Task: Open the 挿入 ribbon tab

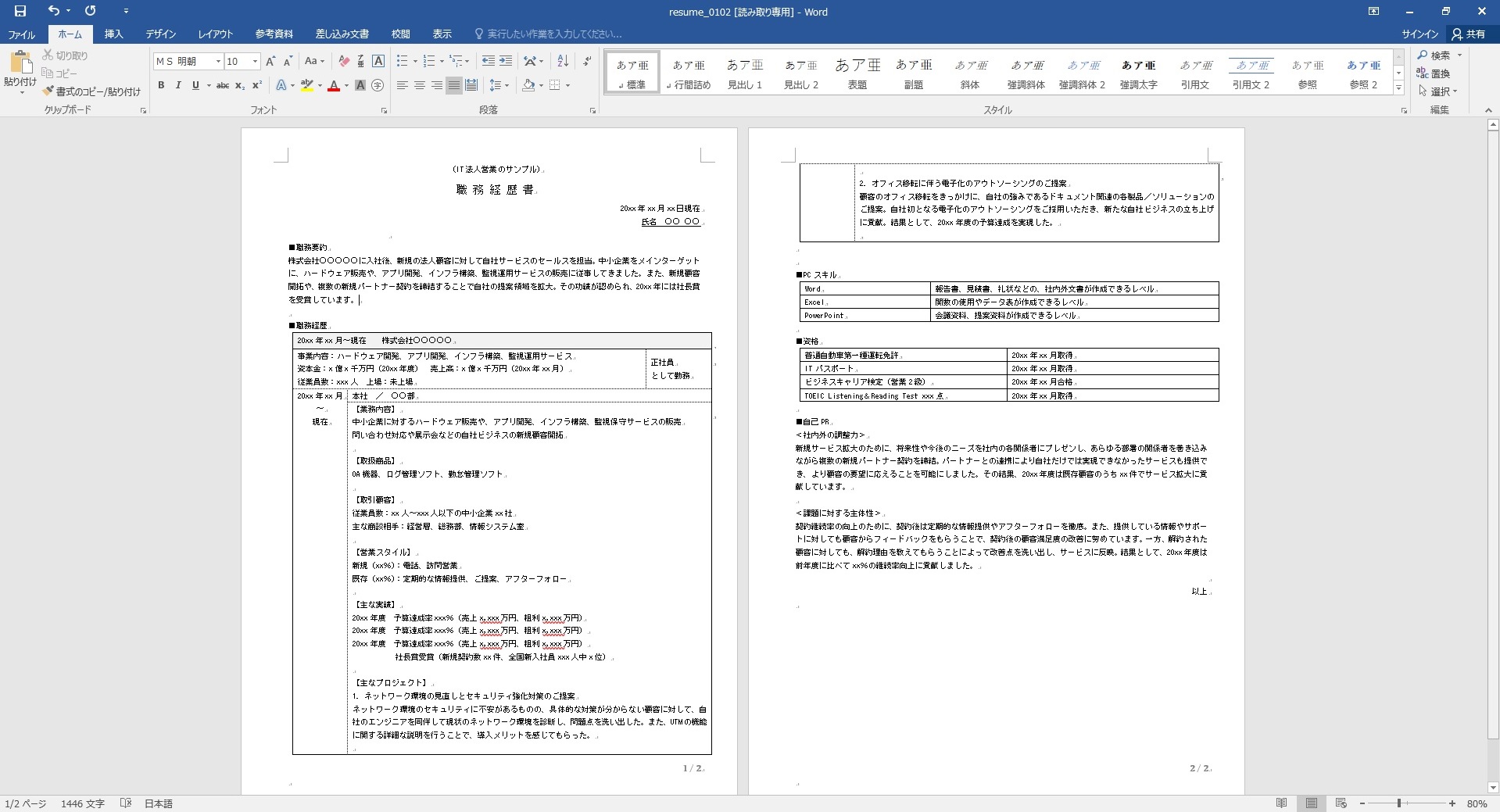Action: pyautogui.click(x=114, y=34)
